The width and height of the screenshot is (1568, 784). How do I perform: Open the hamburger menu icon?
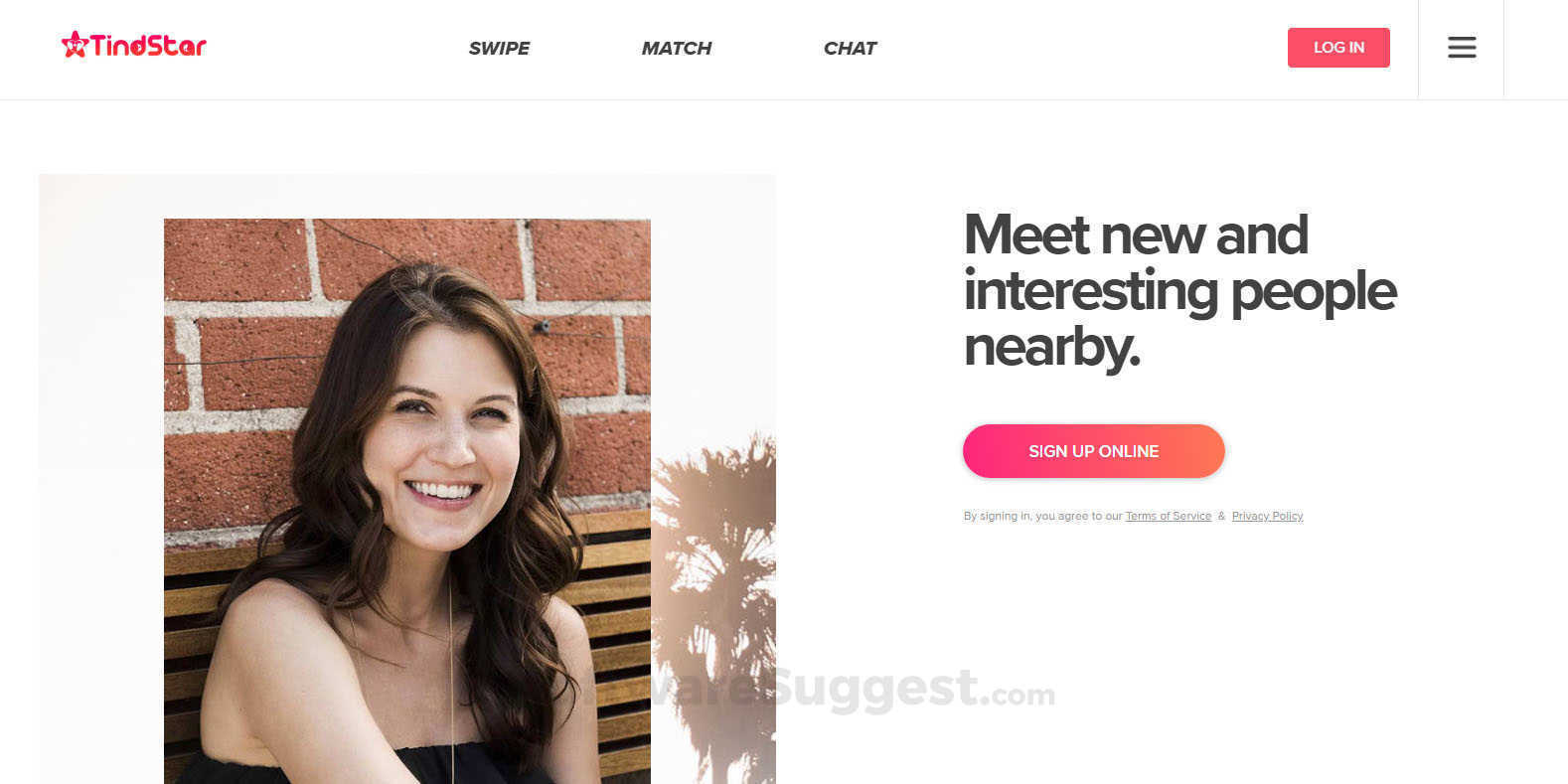(1461, 48)
